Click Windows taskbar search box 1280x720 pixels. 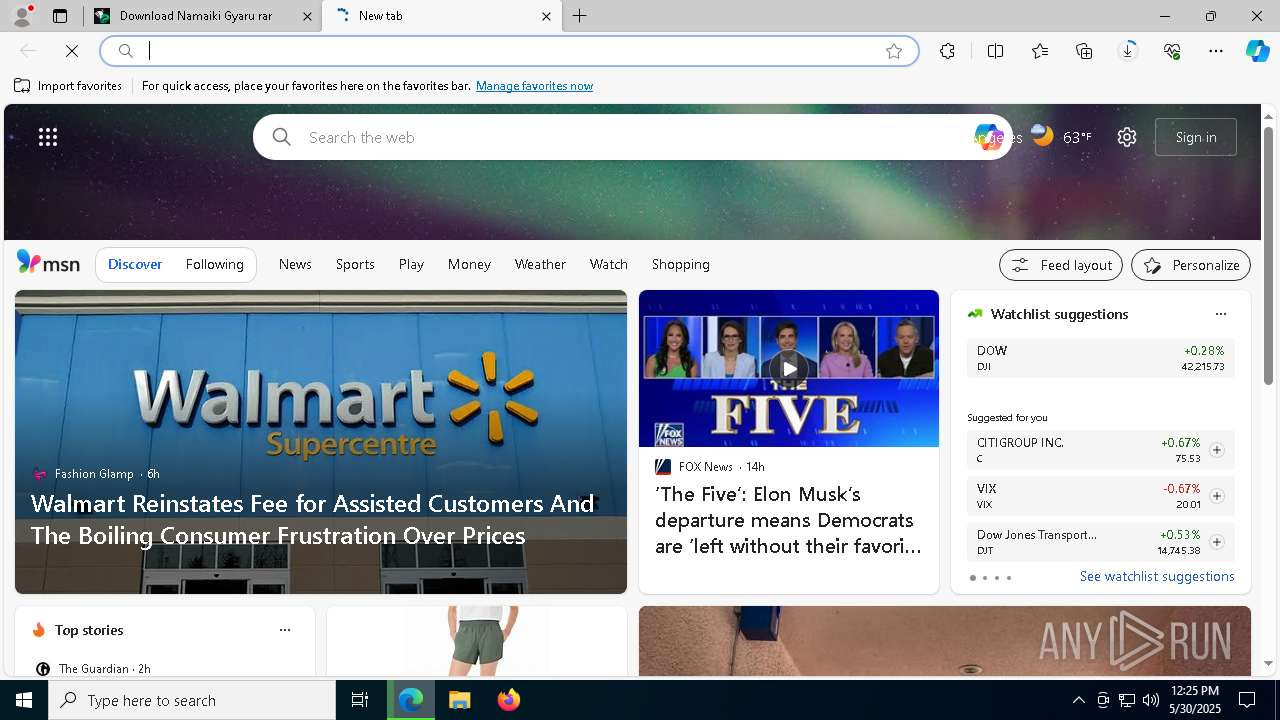(192, 700)
